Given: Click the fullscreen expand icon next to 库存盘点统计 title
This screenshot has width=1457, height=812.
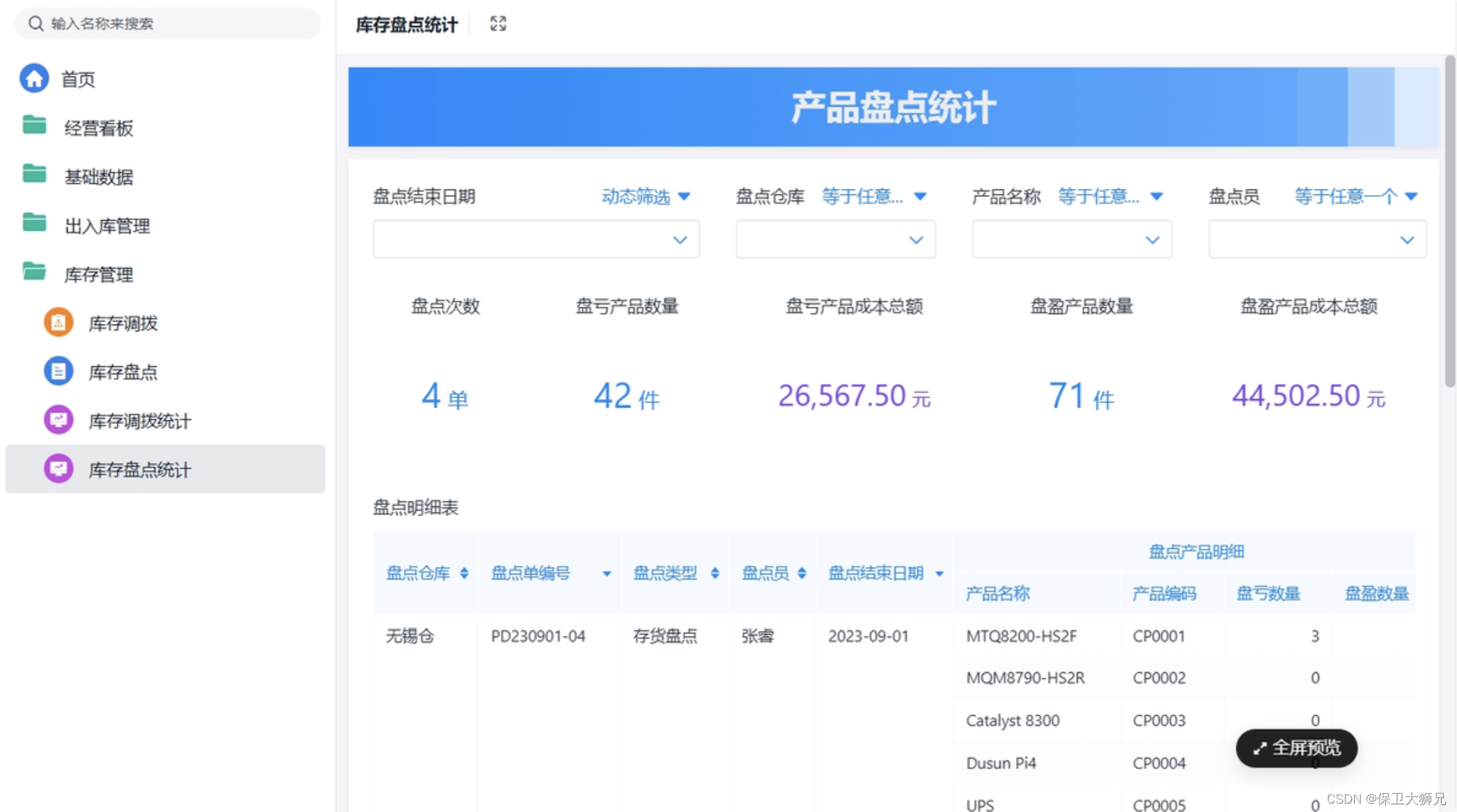Looking at the screenshot, I should coord(498,24).
